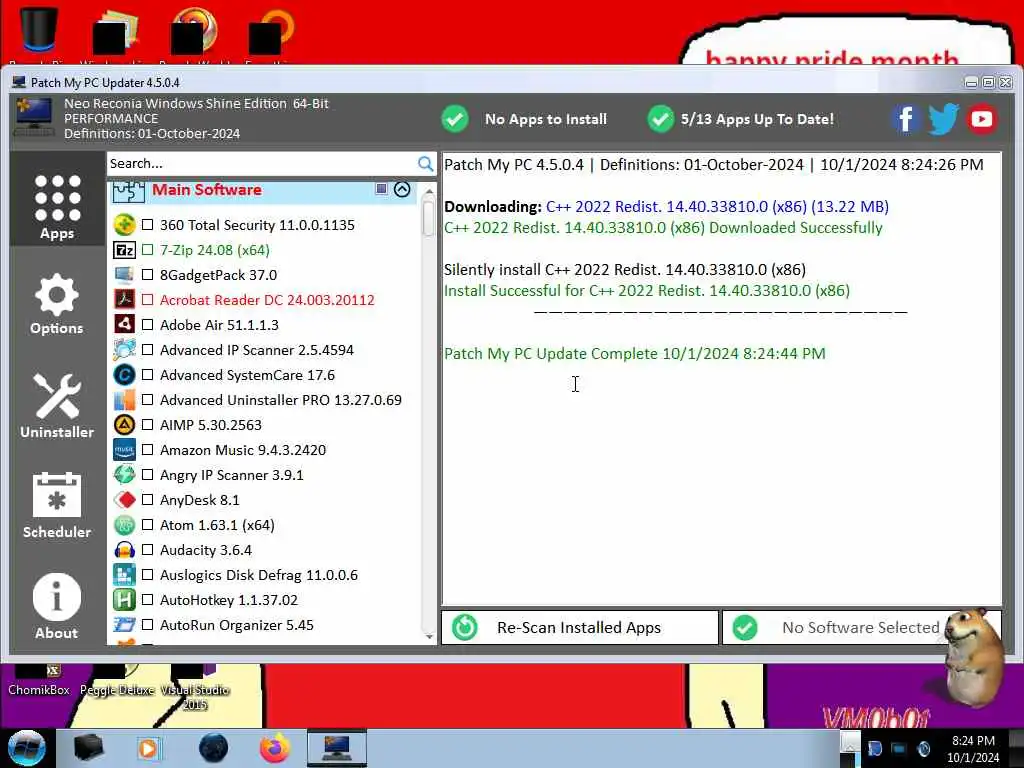Click the AutoRun Organizer icon
Viewport: 1024px width, 768px height.
(124, 625)
